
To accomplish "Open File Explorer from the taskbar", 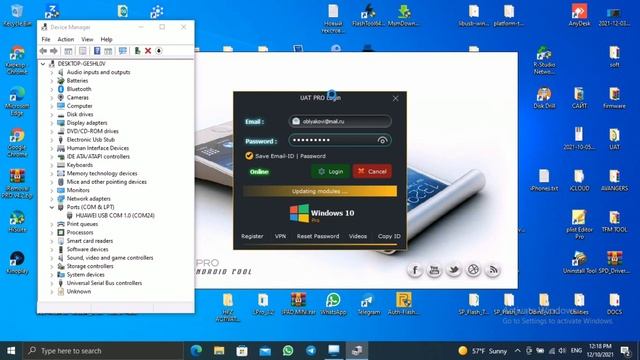I will 219,351.
